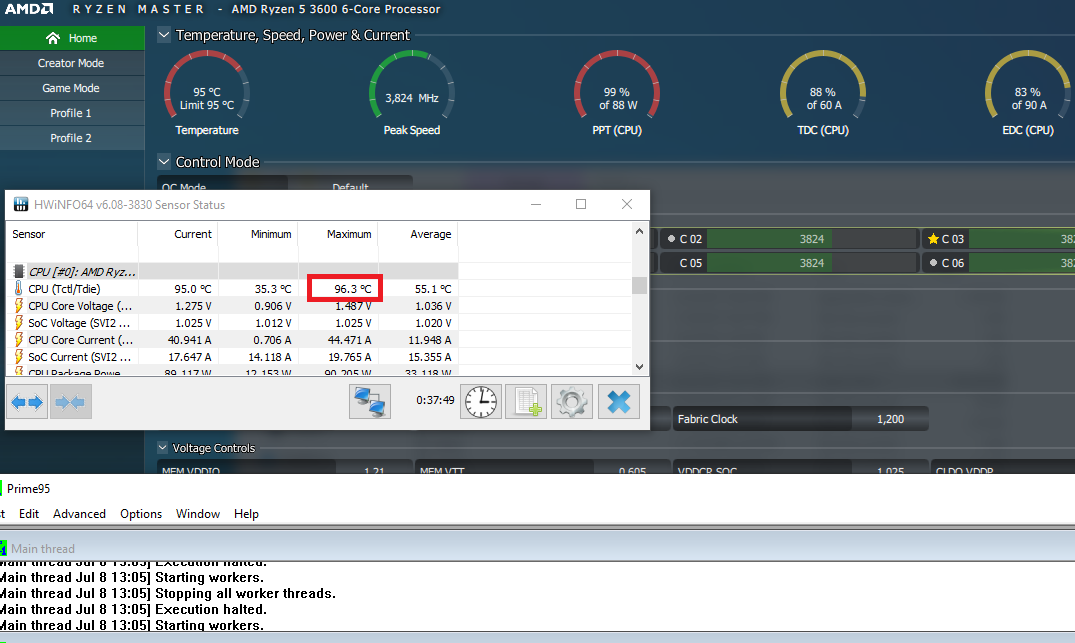Image resolution: width=1075 pixels, height=643 pixels.
Task: Open Prime95 Help menu
Action: [x=246, y=513]
